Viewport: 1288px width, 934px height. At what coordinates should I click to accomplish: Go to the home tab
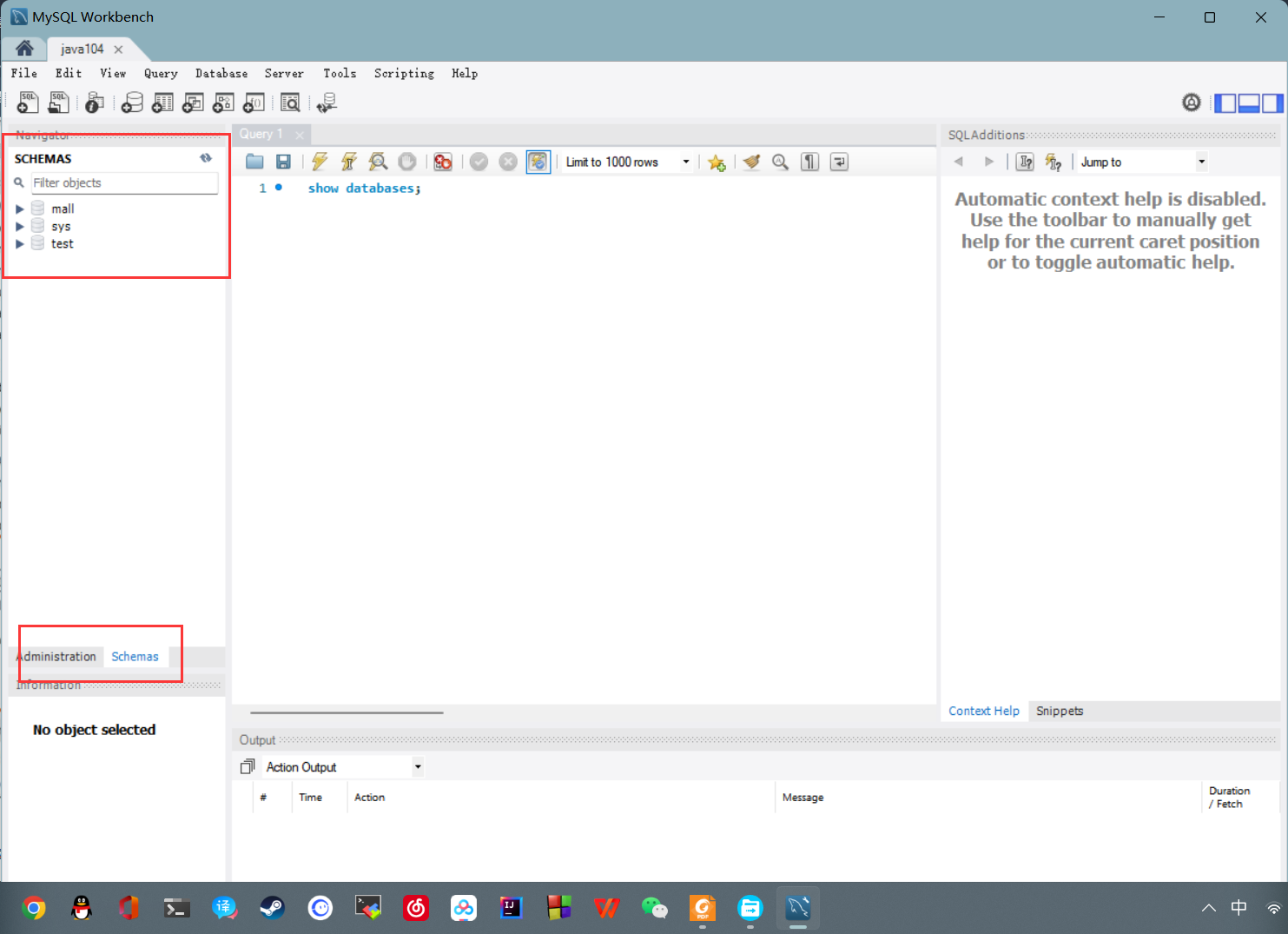point(24,49)
